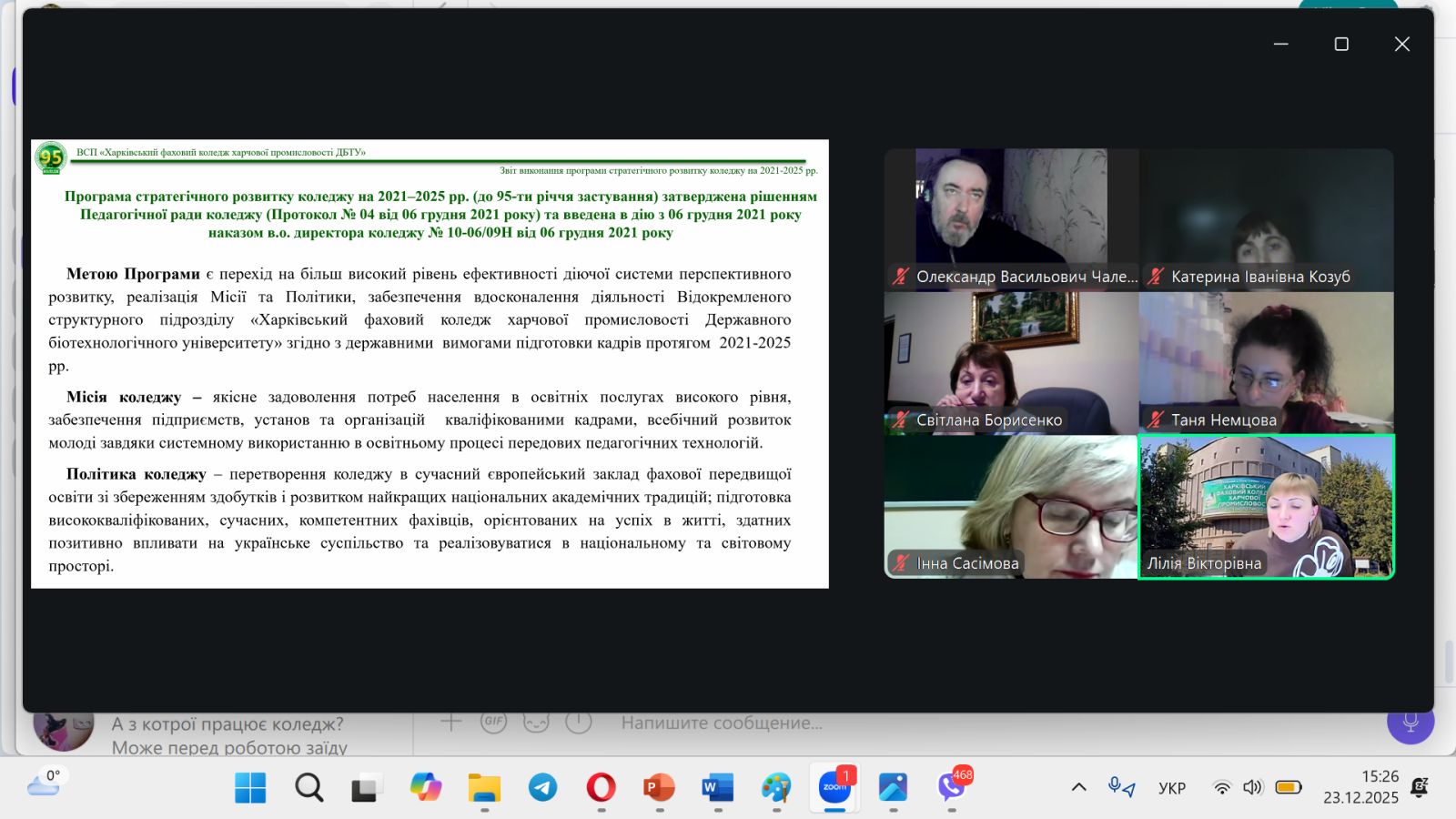The image size is (1456, 819).
Task: Open Viber with 468 unread badge
Action: (x=952, y=787)
